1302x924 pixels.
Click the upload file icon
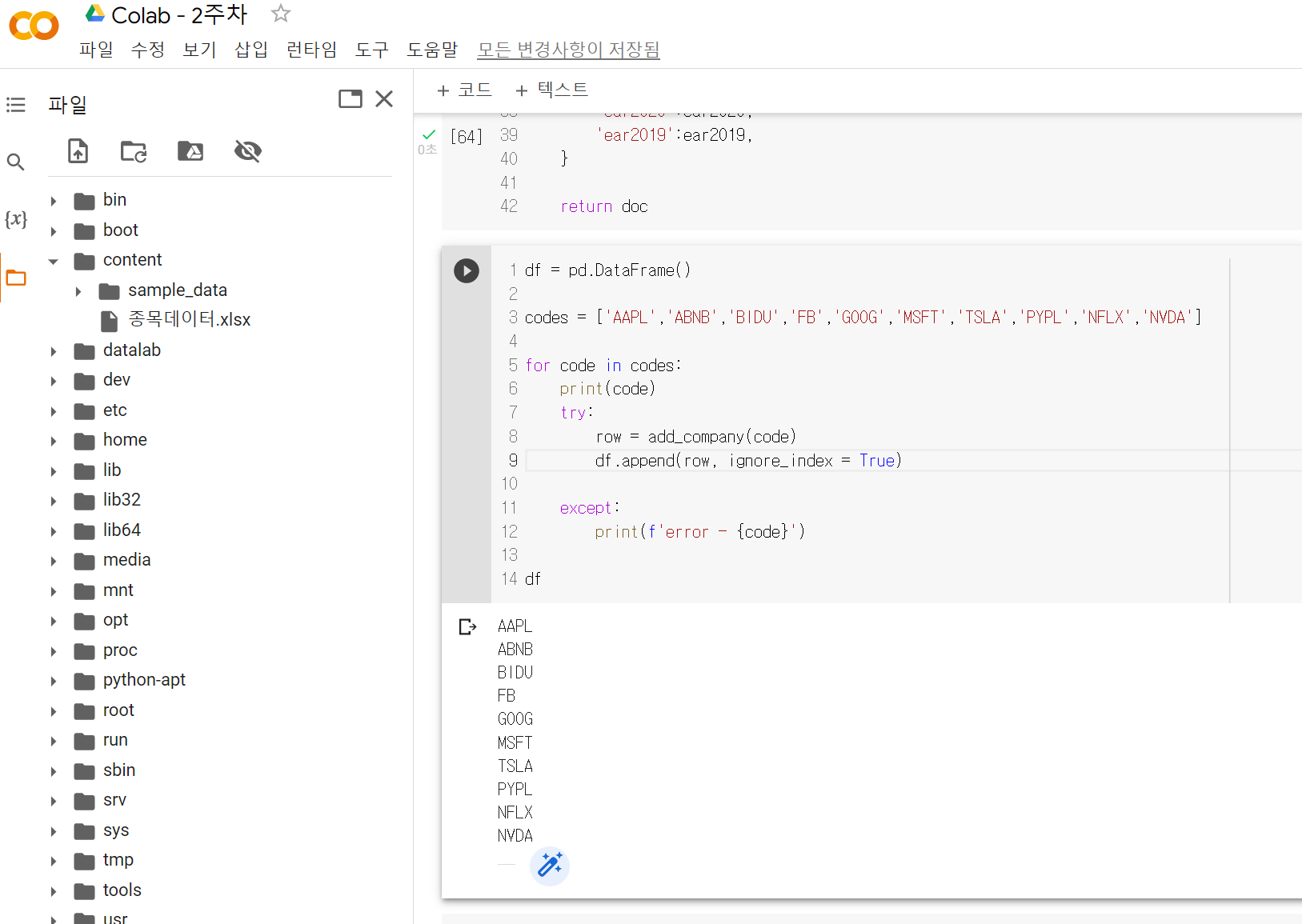(x=78, y=150)
